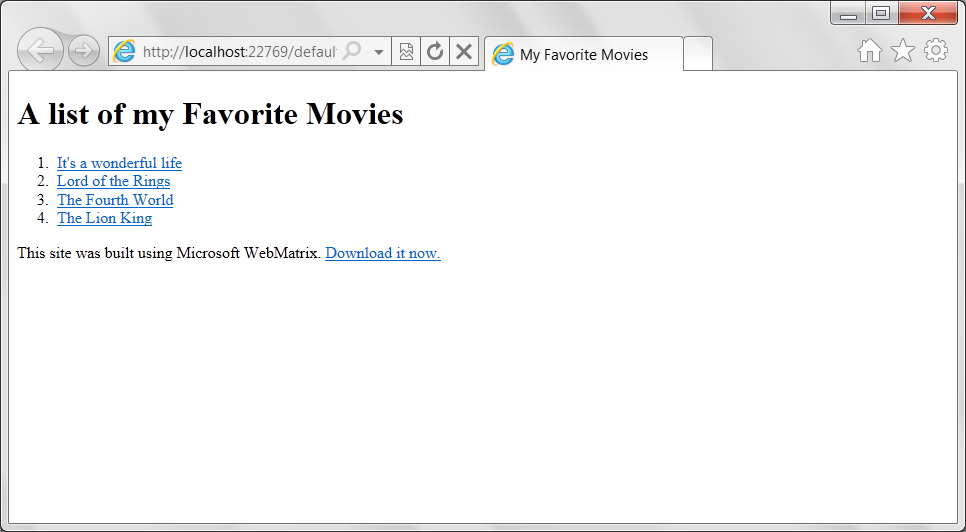Toggle the Compatibility View icon
Viewport: 966px width, 532px height.
[406, 51]
